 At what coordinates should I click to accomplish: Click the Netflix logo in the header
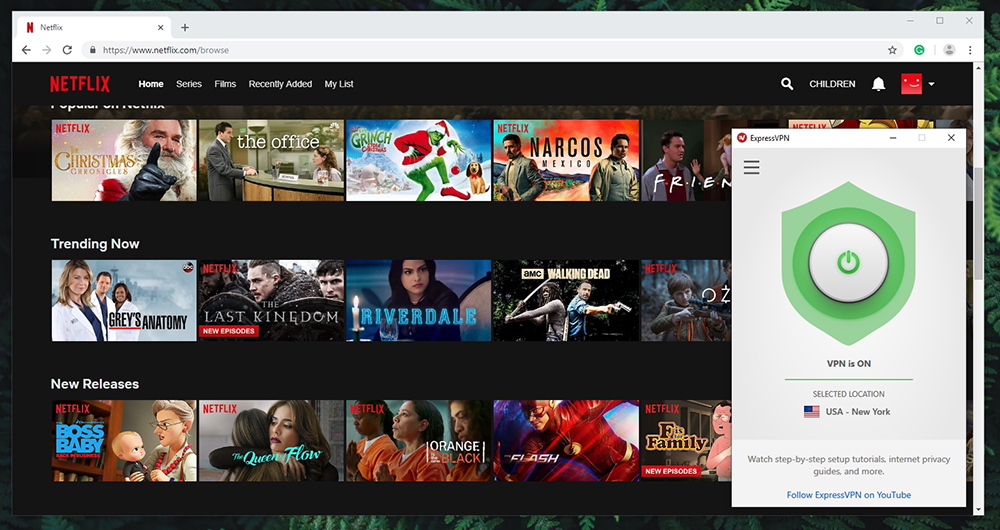[x=80, y=84]
